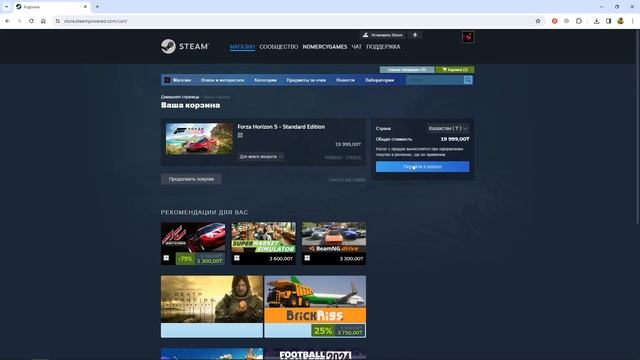Close the Корзина browser tab
Image resolution: width=640 pixels, height=360 pixels.
tap(85, 7)
